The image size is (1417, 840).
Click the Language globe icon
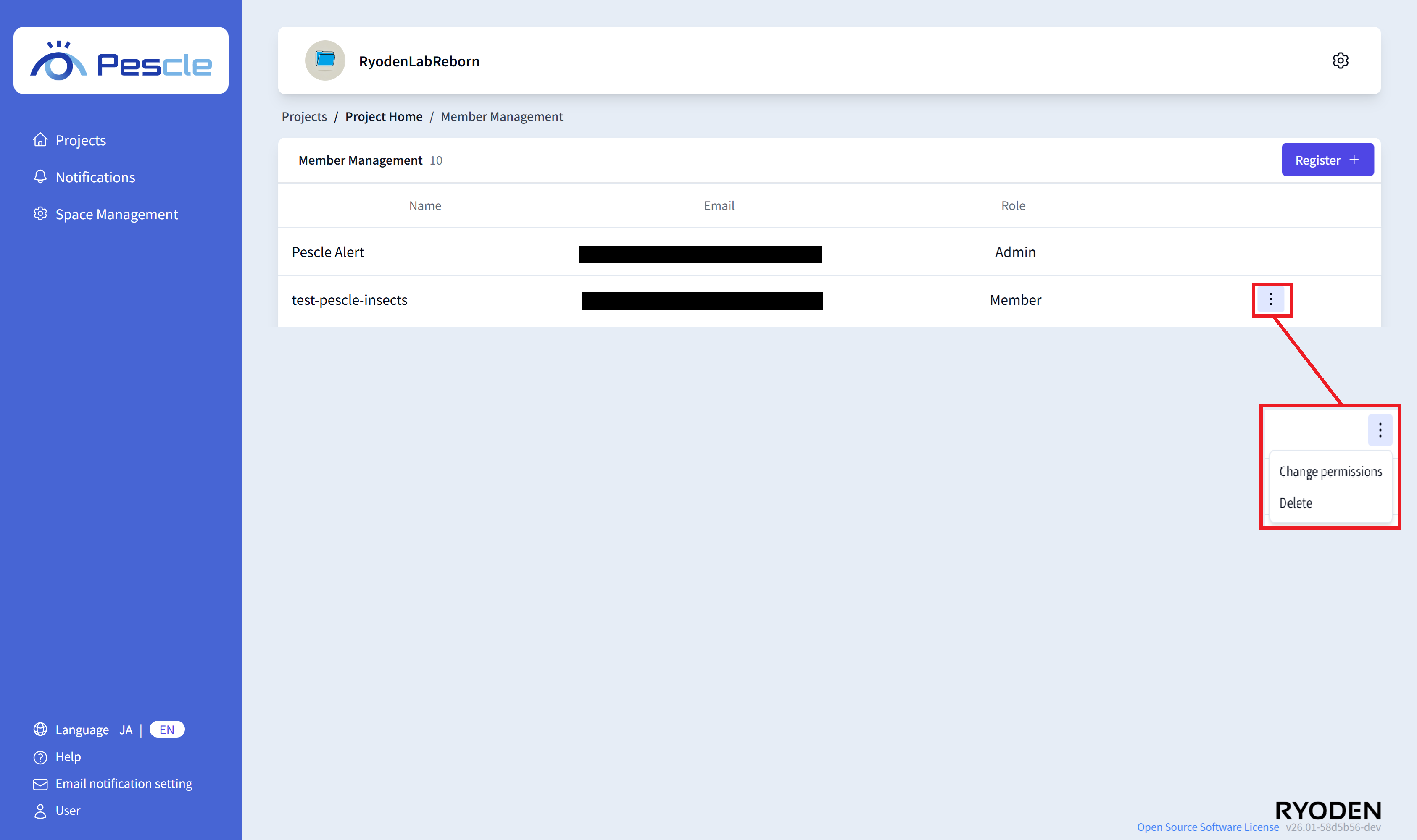pos(40,730)
